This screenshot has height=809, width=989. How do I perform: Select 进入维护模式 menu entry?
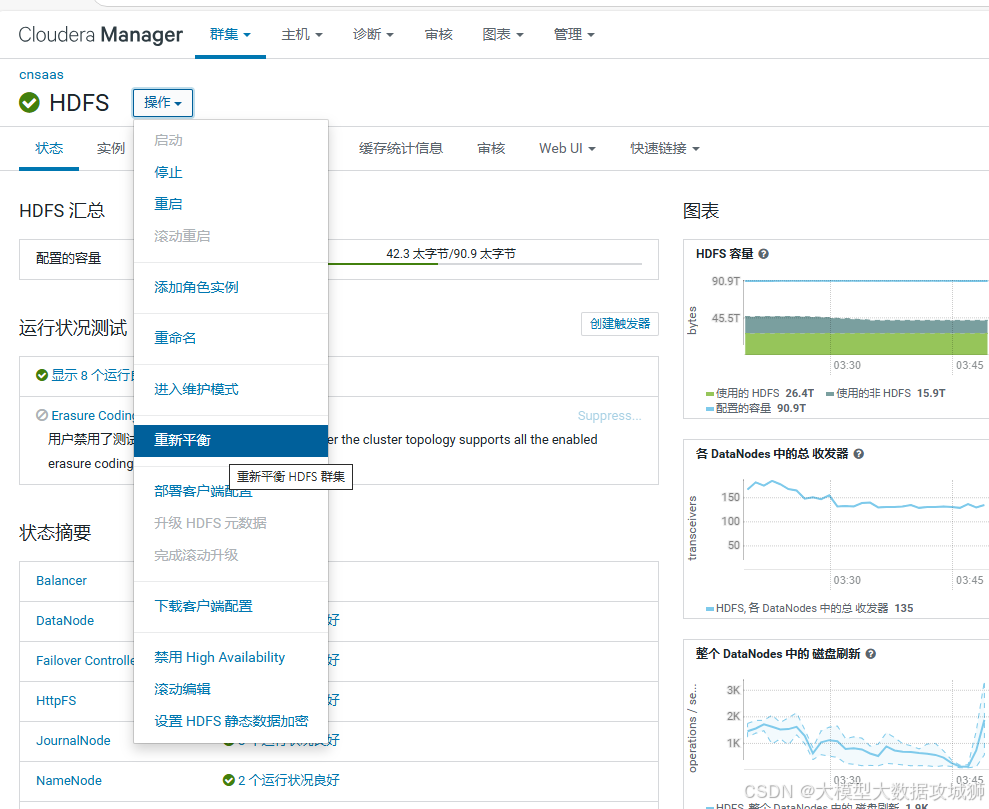231,389
